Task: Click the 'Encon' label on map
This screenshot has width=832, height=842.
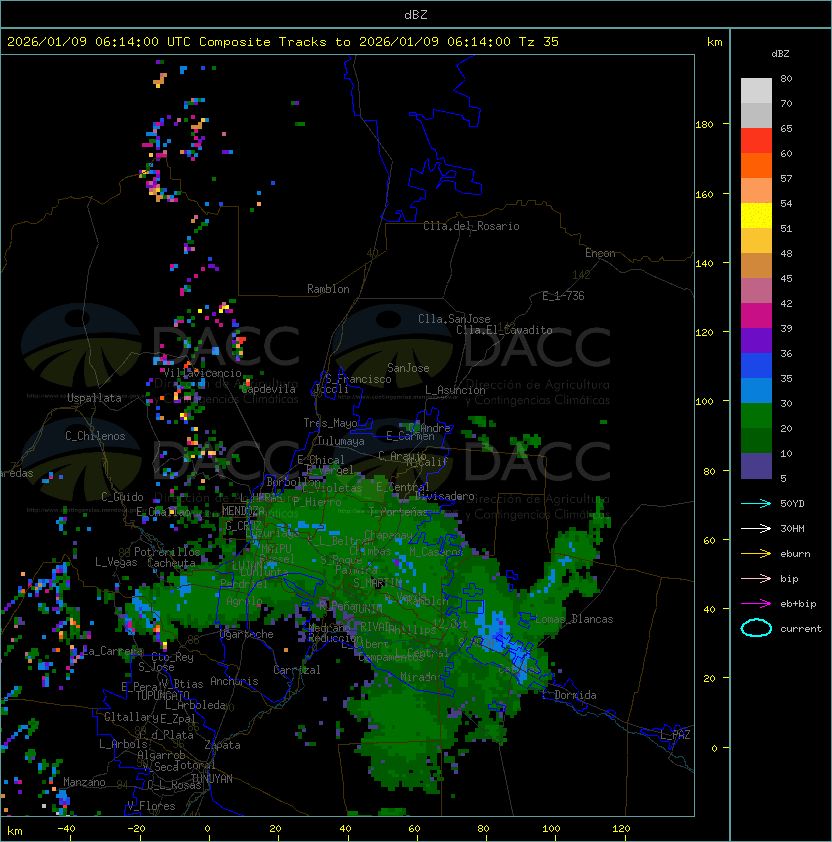Action: (600, 253)
